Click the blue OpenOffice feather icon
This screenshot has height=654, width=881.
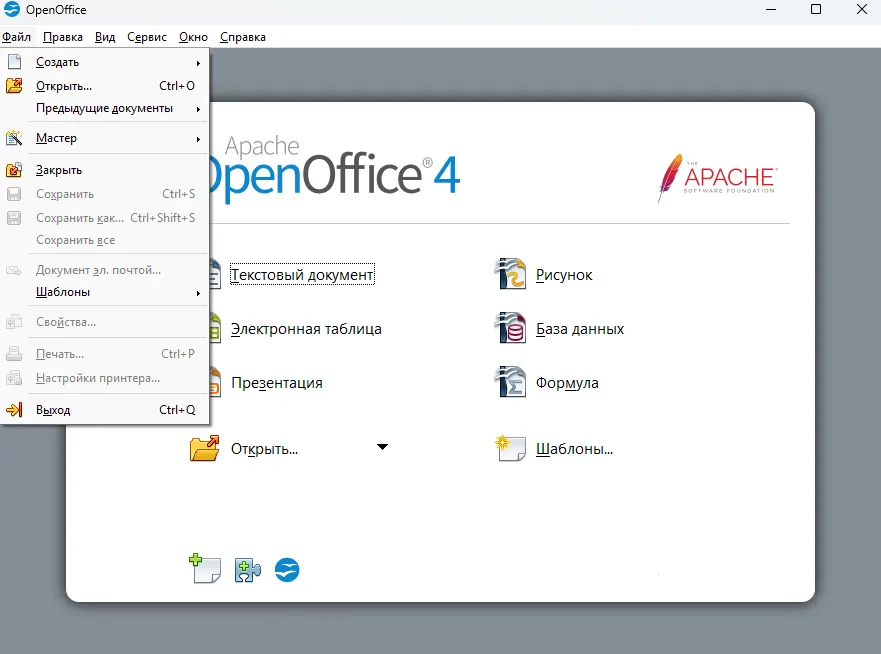tap(287, 569)
